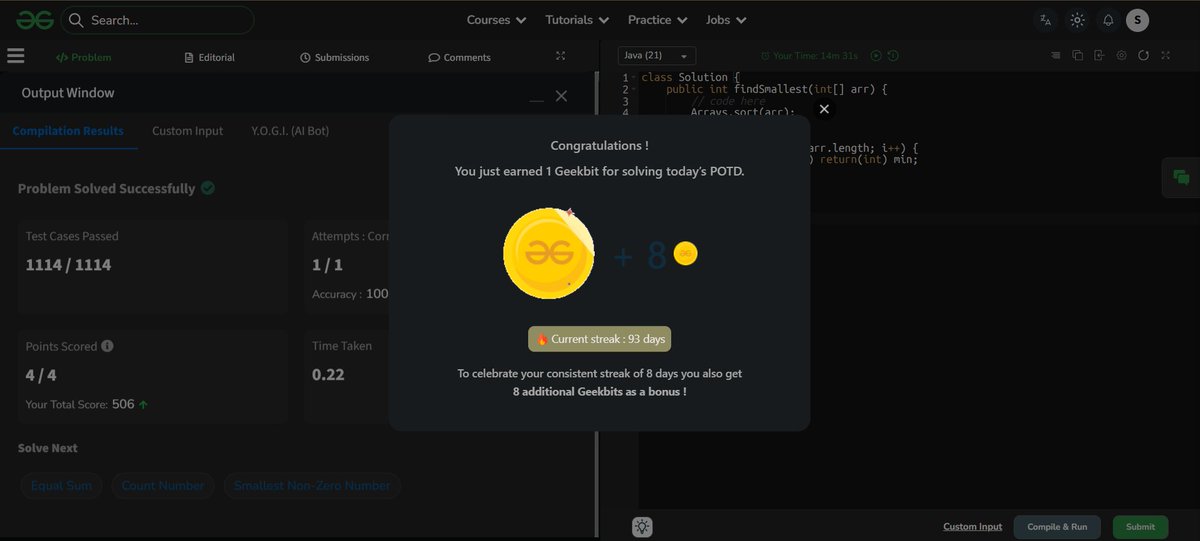
Task: Open notifications bell
Action: click(x=1108, y=20)
